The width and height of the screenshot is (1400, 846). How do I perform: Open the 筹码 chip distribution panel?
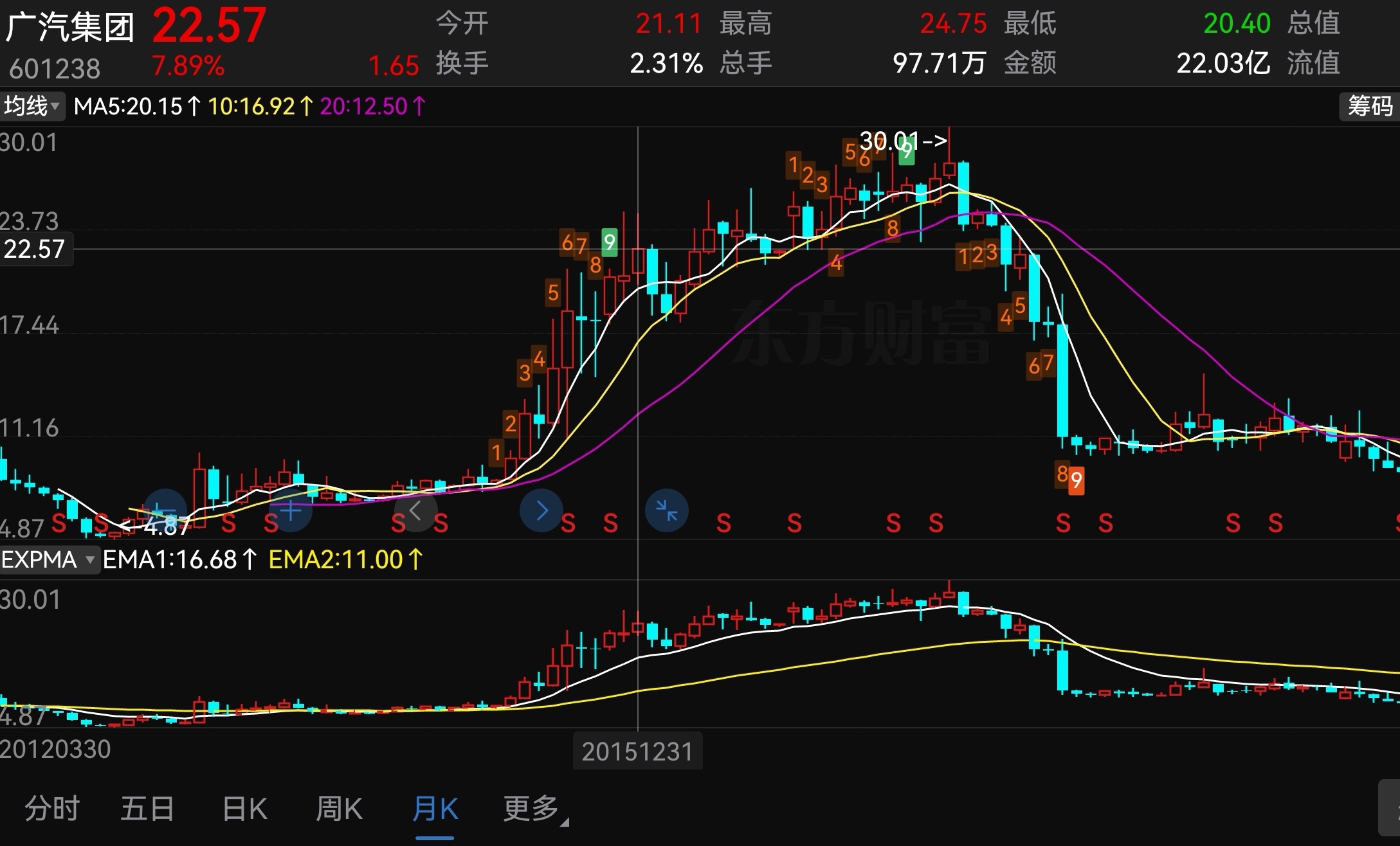click(x=1369, y=106)
